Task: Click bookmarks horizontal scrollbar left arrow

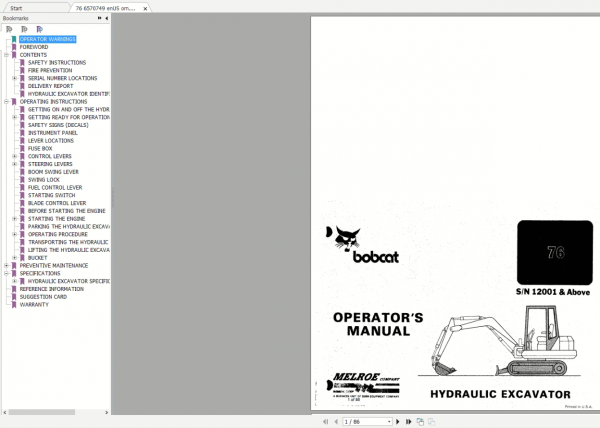Action: (5, 412)
